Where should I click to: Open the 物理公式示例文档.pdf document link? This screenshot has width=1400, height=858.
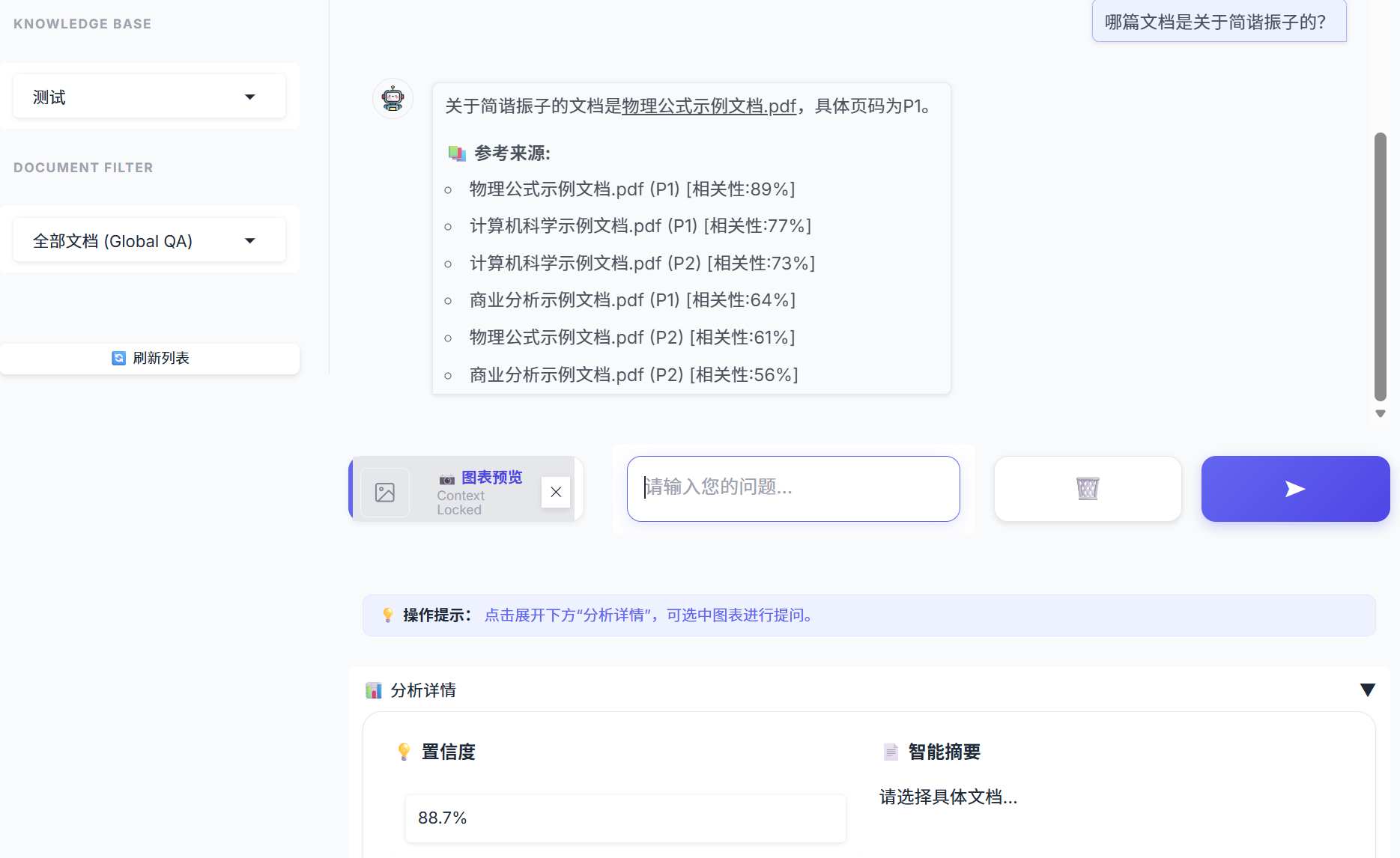708,106
